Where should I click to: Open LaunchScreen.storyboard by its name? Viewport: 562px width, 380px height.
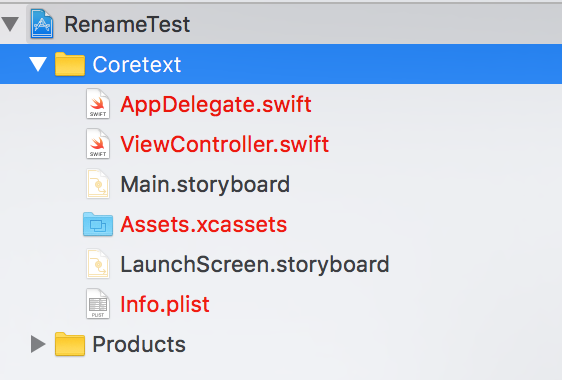(255, 265)
